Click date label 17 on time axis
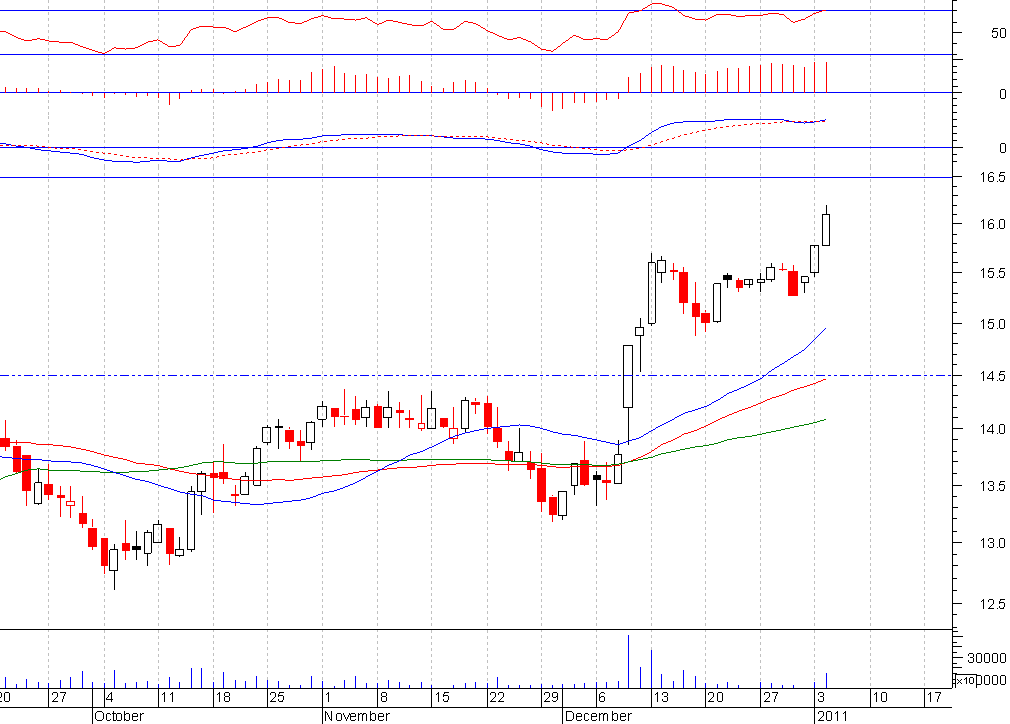This screenshot has width=1010, height=724. (x=934, y=697)
